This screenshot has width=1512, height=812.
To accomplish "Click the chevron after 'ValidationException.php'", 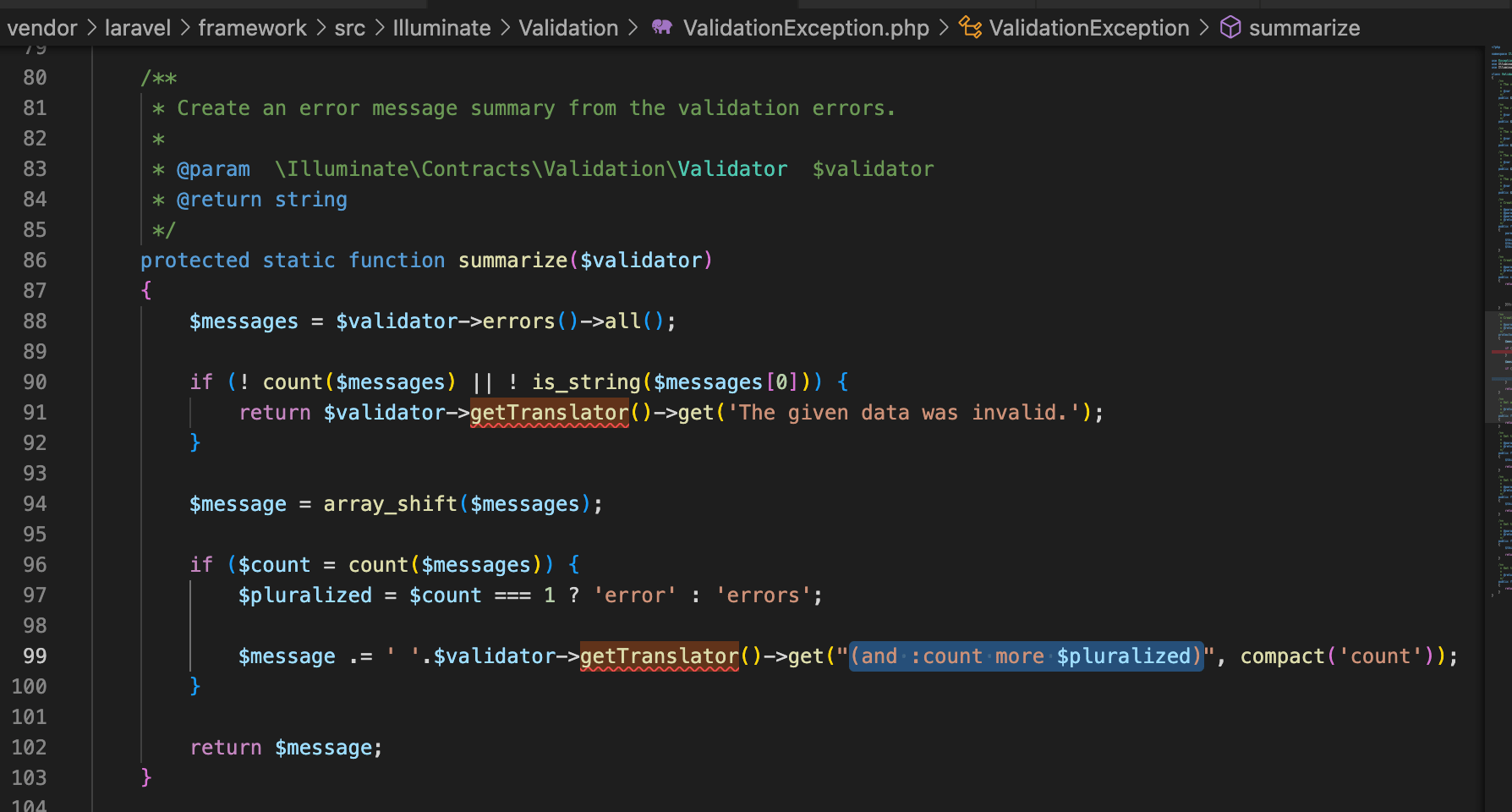I will click(x=944, y=28).
